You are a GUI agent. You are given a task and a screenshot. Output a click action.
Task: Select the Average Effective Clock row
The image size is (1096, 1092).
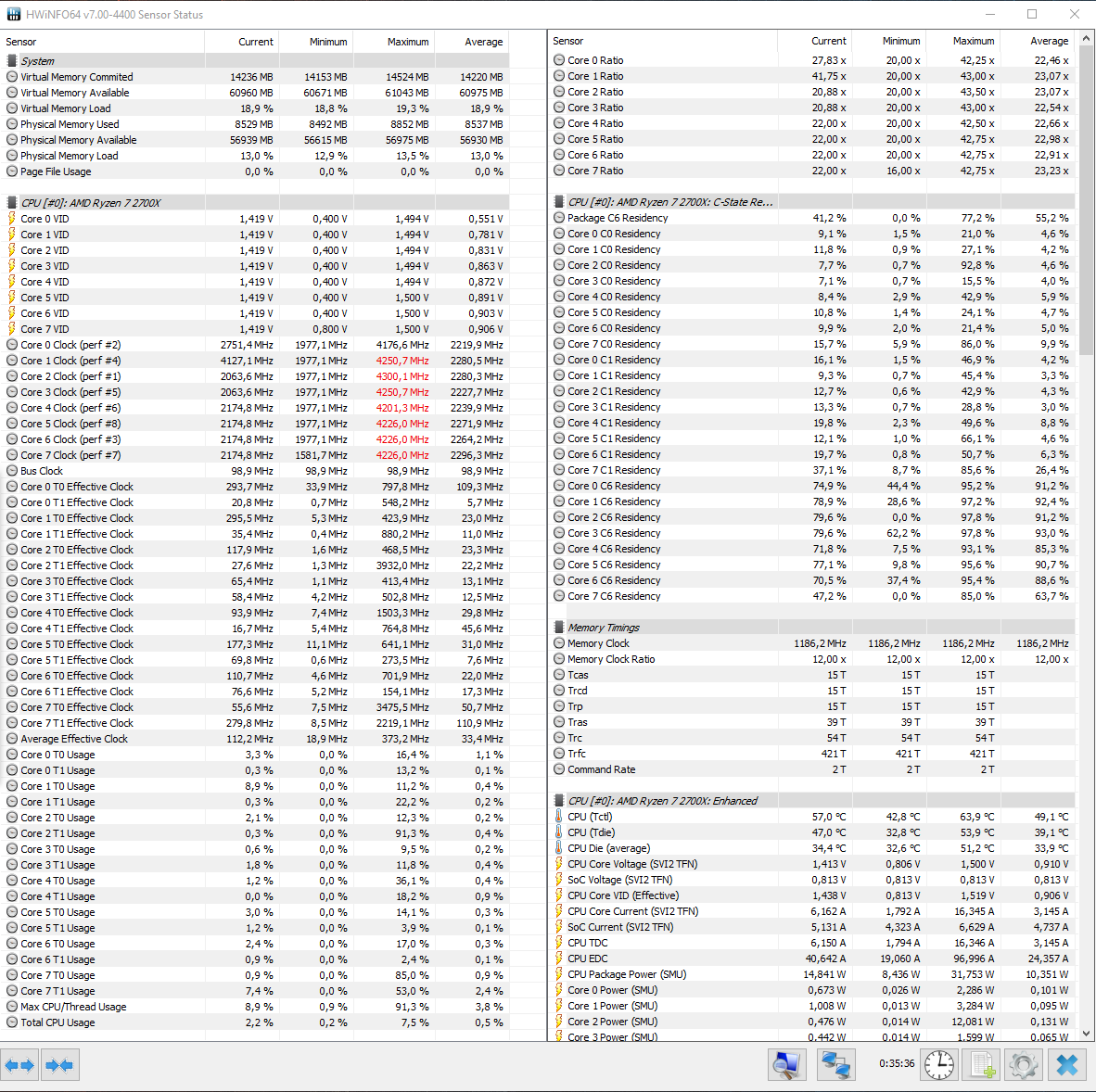[x=254, y=739]
